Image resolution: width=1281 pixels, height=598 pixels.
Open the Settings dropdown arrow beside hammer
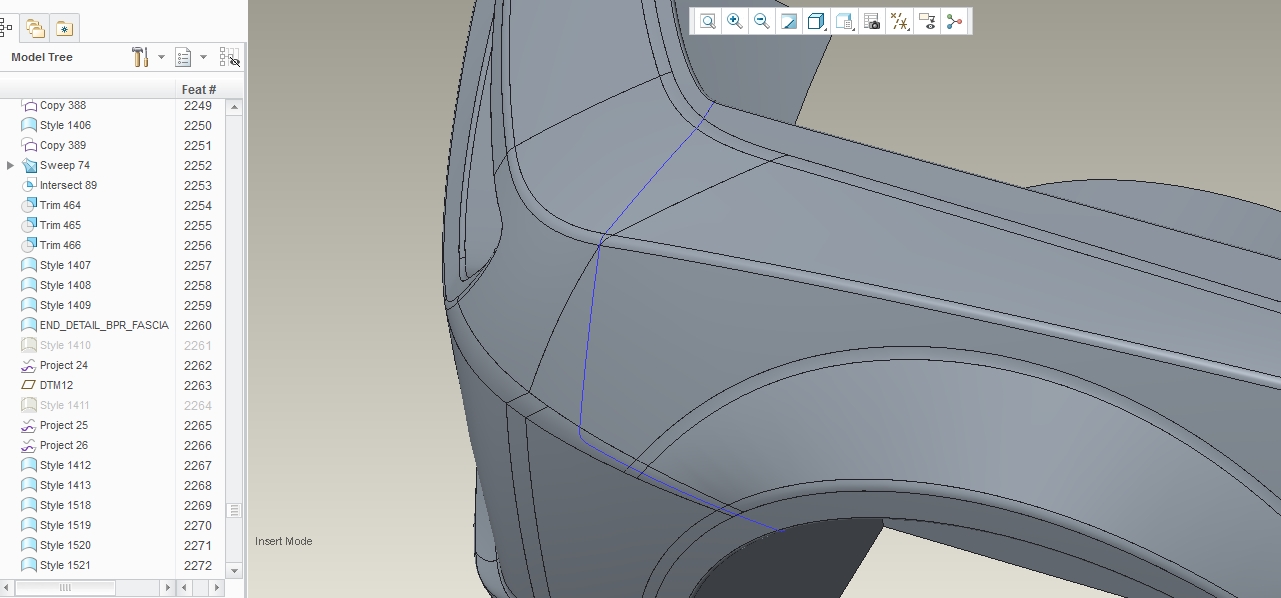[x=161, y=57]
